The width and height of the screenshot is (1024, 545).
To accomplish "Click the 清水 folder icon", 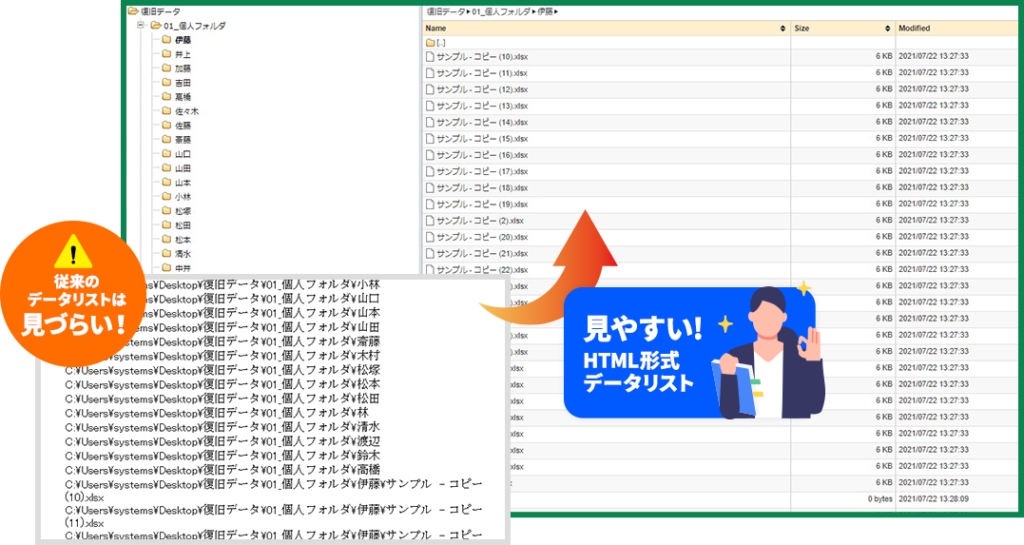I will click(167, 254).
